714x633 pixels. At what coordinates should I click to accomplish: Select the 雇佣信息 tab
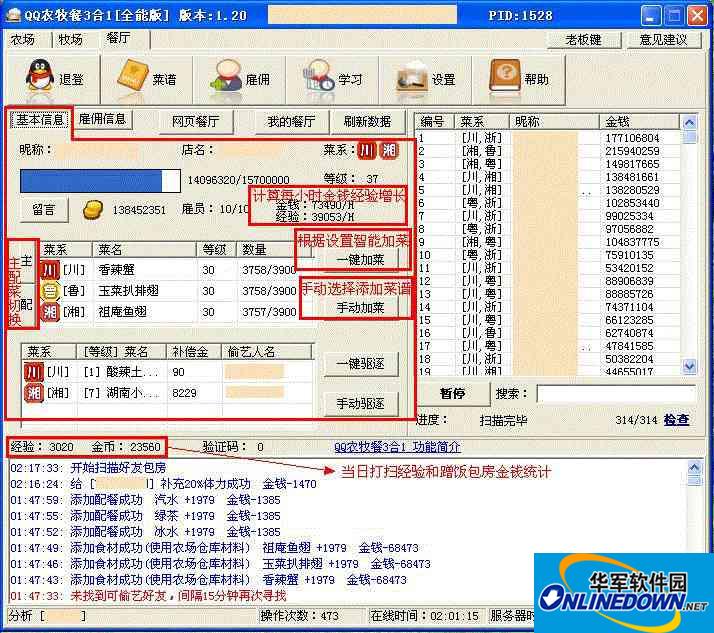(102, 119)
